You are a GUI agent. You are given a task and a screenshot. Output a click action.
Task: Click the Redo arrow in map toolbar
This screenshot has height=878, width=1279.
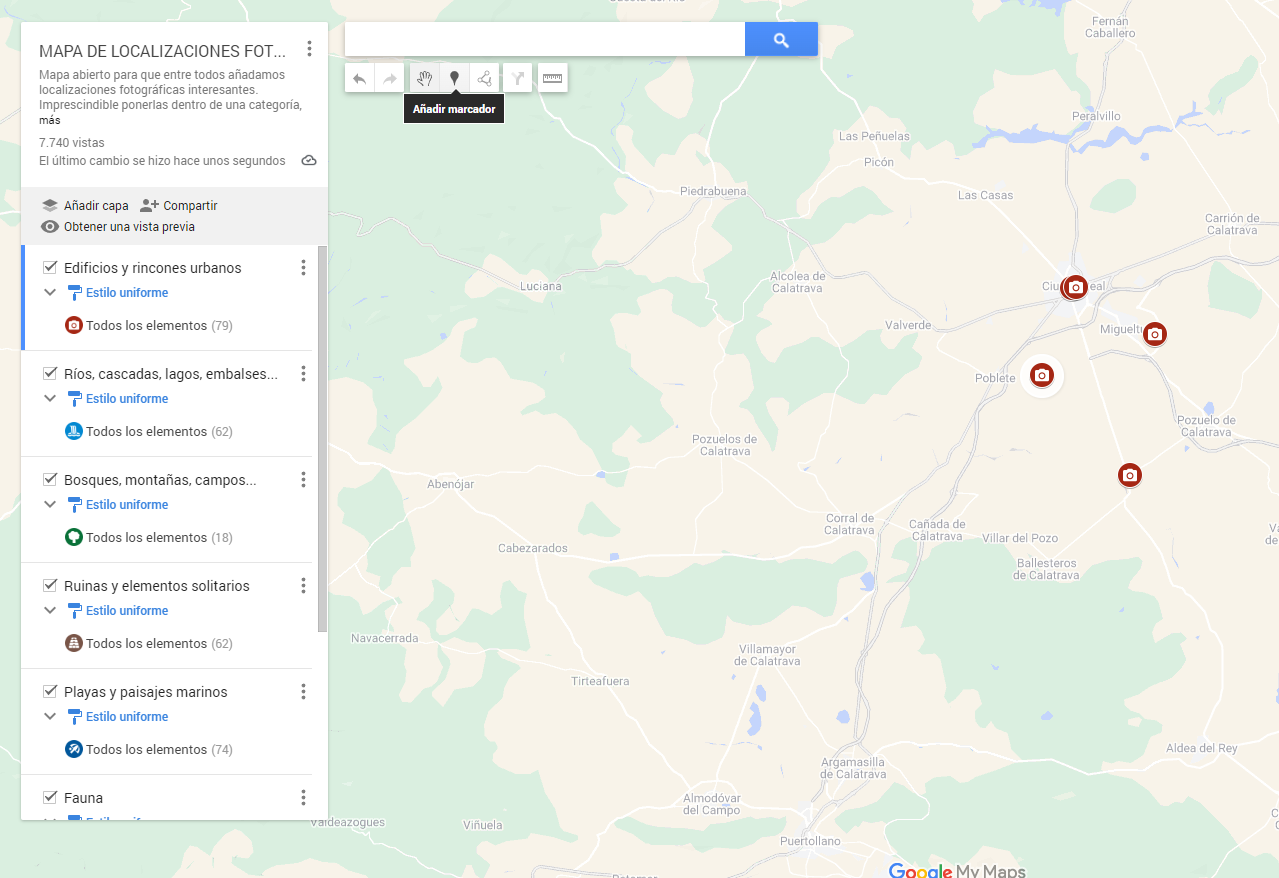pos(390,78)
